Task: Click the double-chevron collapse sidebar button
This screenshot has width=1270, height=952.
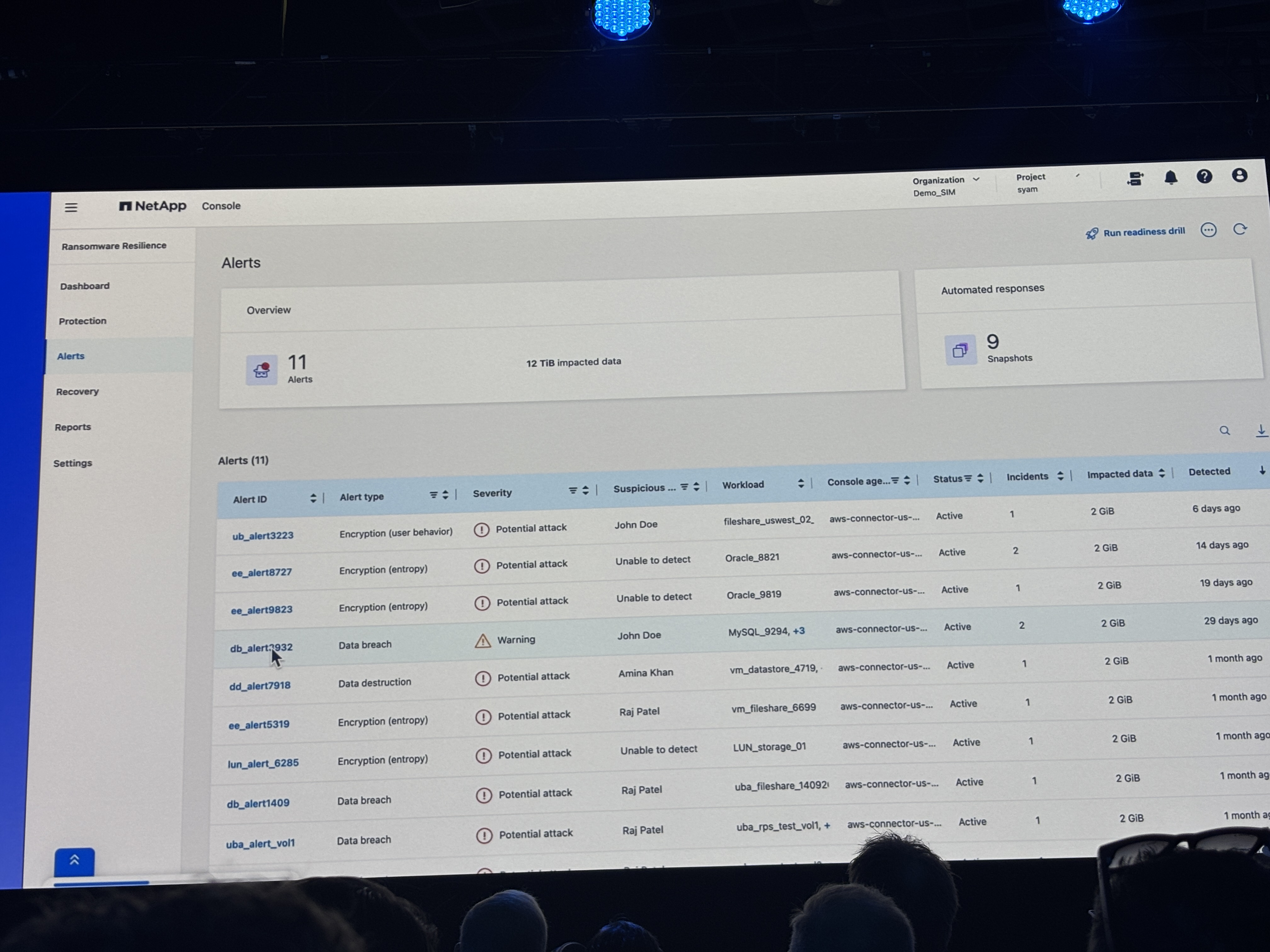Action: pyautogui.click(x=74, y=860)
